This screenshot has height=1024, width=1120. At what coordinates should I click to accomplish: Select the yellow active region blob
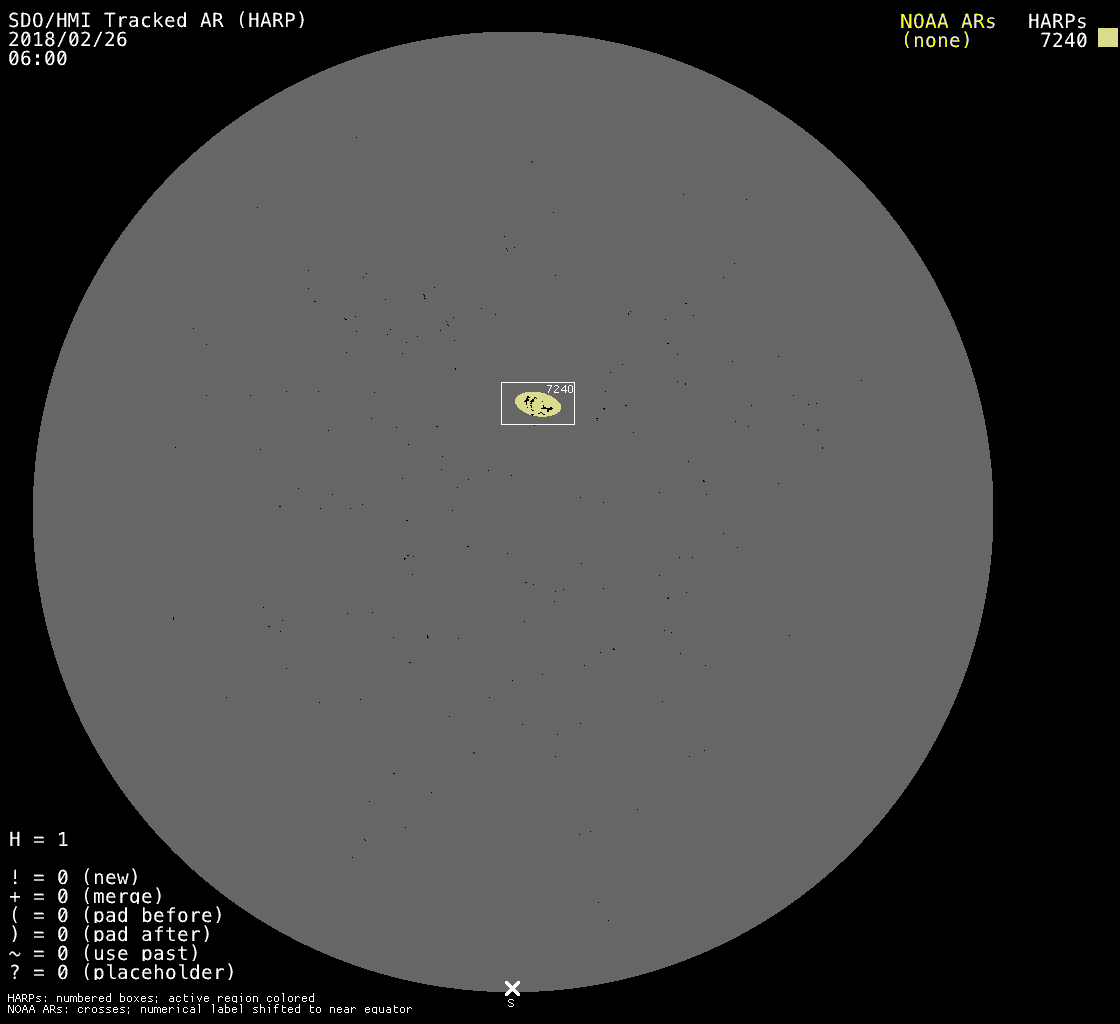[x=537, y=404]
